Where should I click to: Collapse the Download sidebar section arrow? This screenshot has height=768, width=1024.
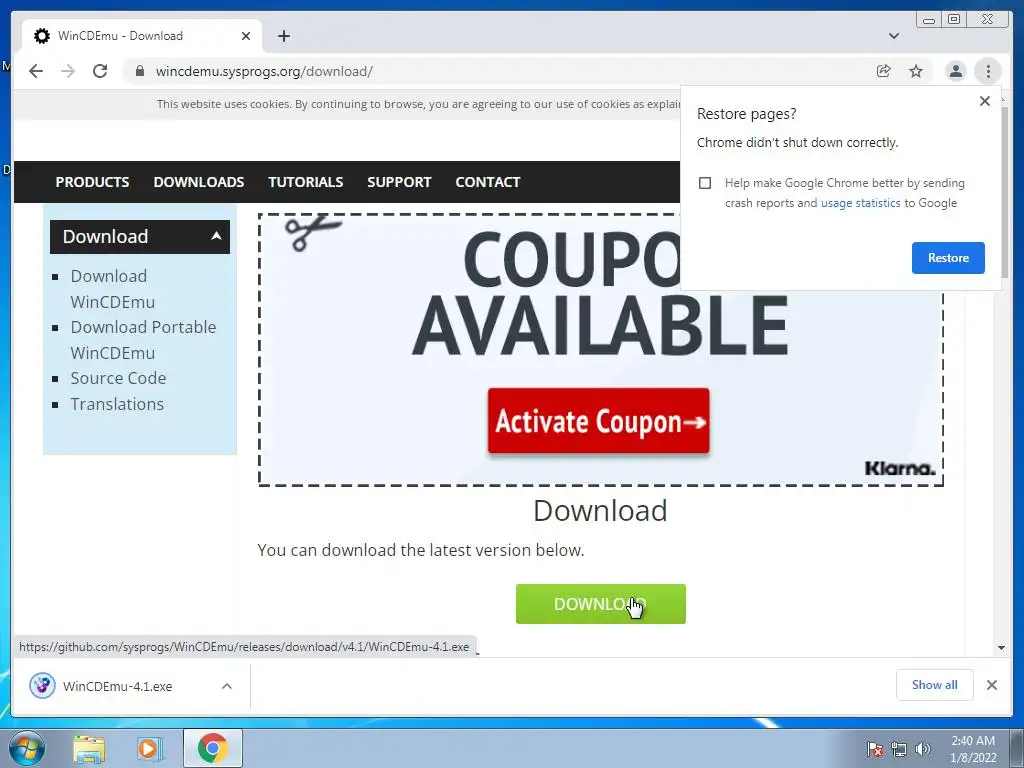pyautogui.click(x=216, y=236)
